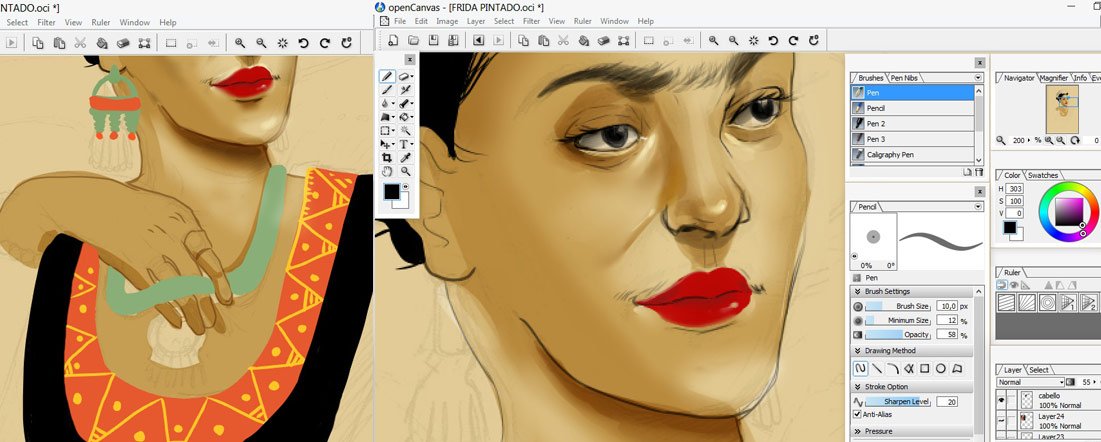
Task: Select the Pen 3 brush
Action: [913, 139]
